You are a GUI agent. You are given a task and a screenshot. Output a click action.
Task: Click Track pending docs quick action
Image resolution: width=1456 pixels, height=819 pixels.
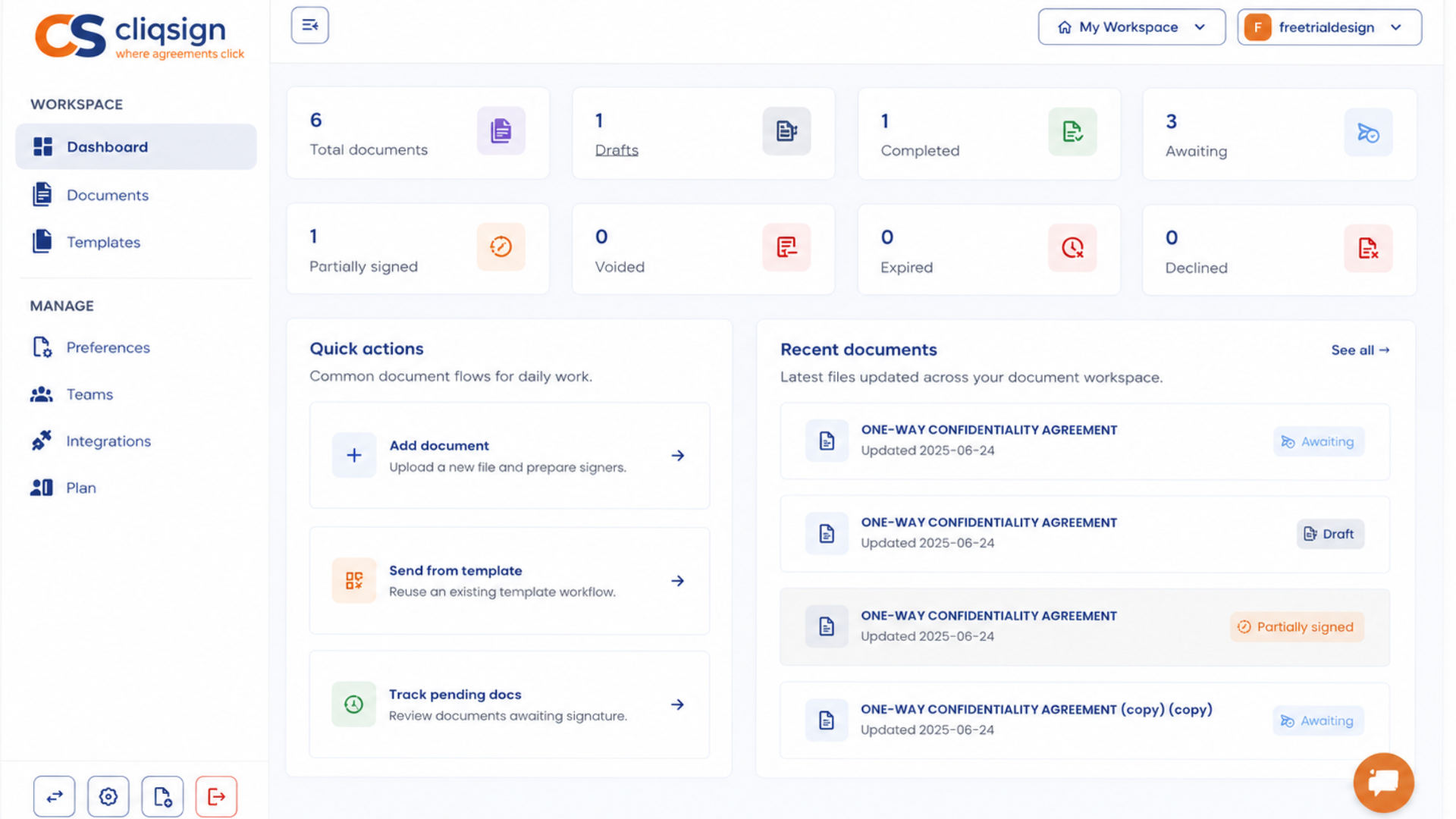[x=510, y=704]
